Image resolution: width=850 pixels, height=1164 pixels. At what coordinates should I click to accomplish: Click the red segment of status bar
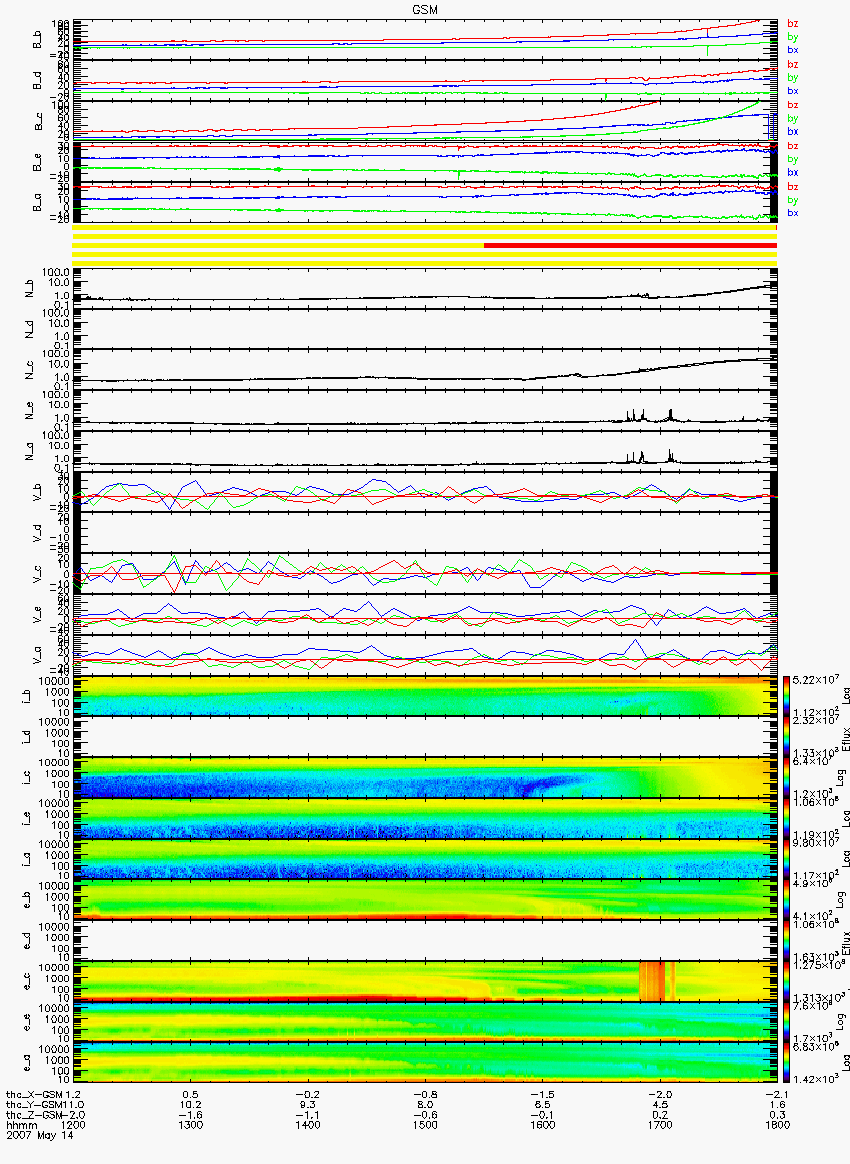point(630,245)
